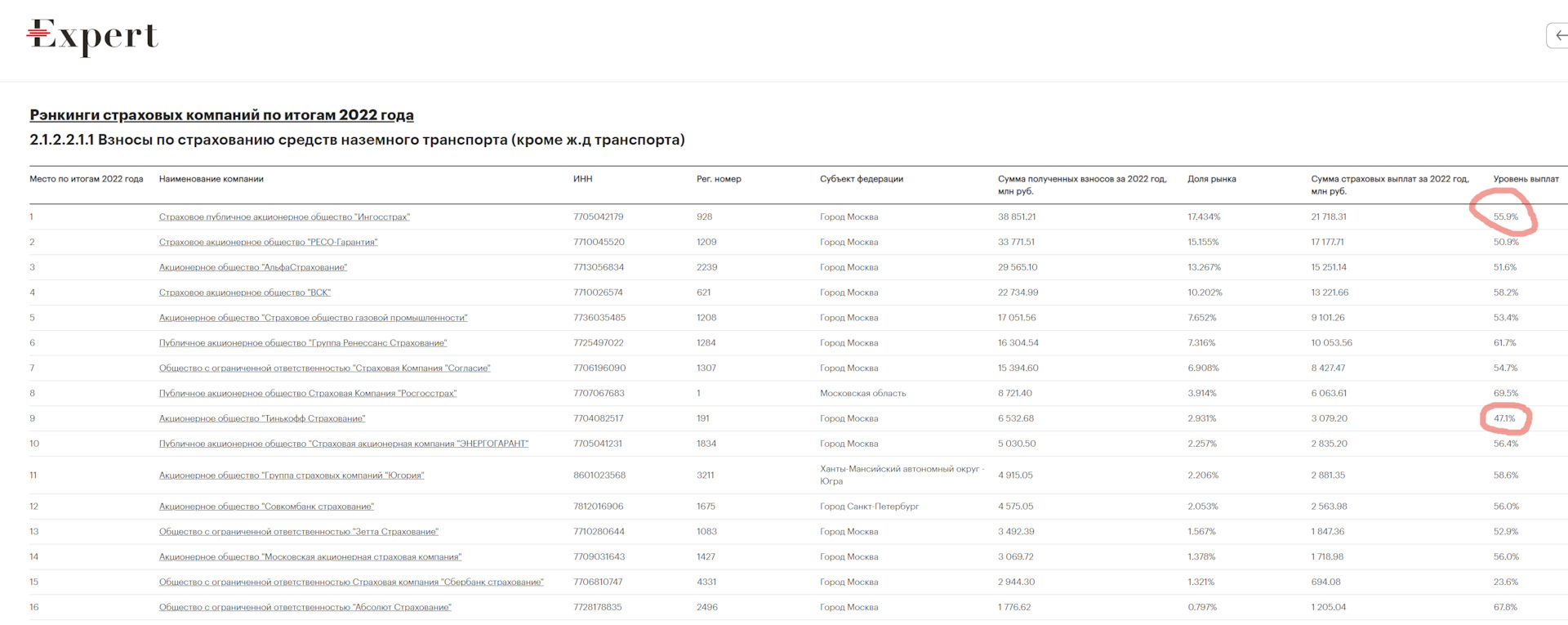Open the 2022 insurance rankings heading link

221,115
